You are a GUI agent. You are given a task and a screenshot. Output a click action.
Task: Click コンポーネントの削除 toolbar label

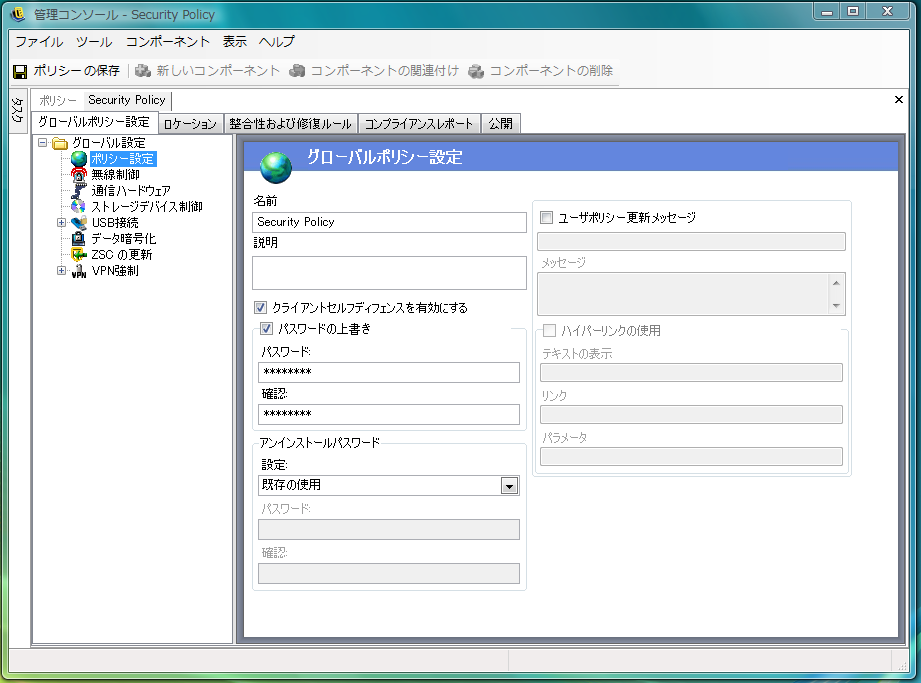pyautogui.click(x=551, y=71)
